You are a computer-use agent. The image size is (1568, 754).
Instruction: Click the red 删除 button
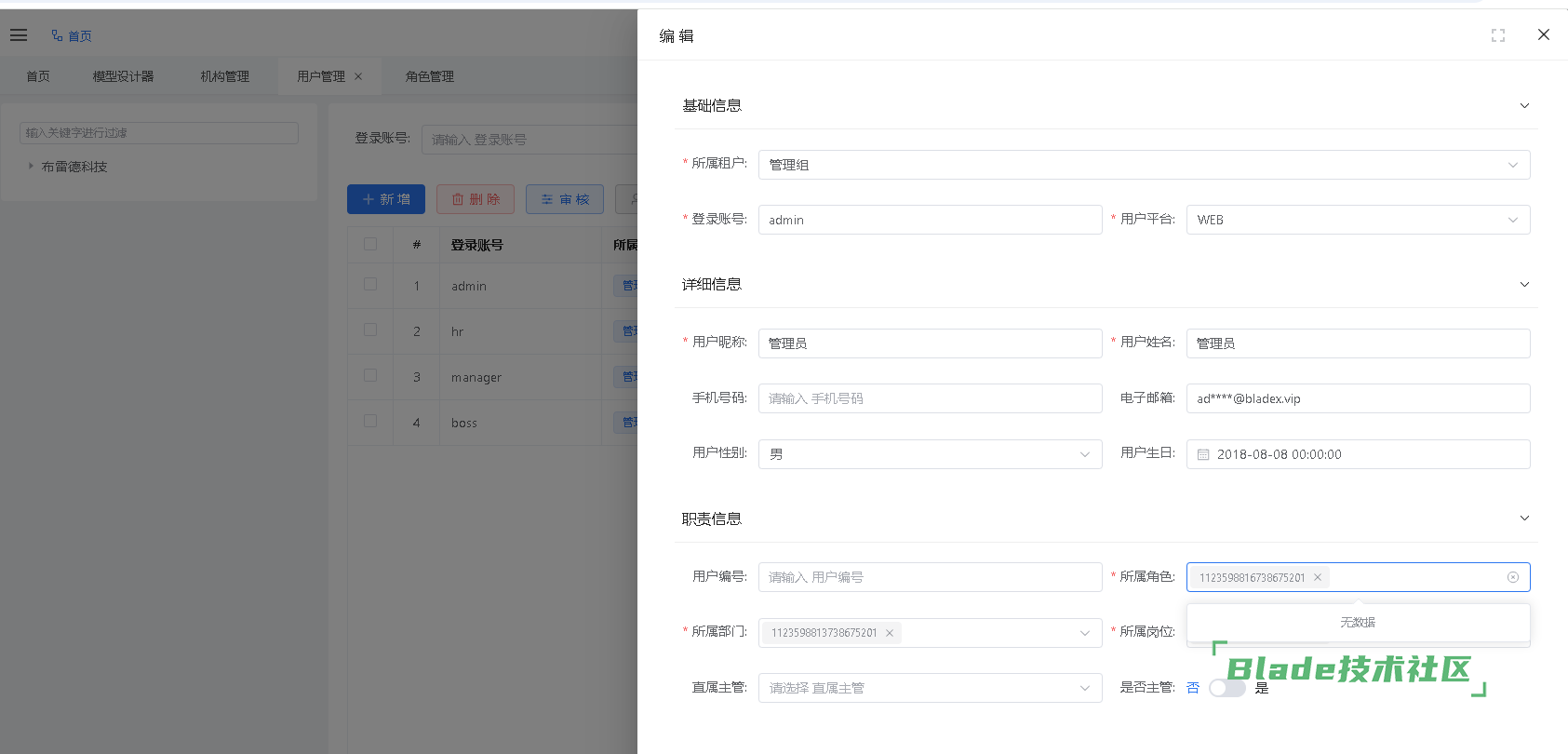(x=476, y=199)
